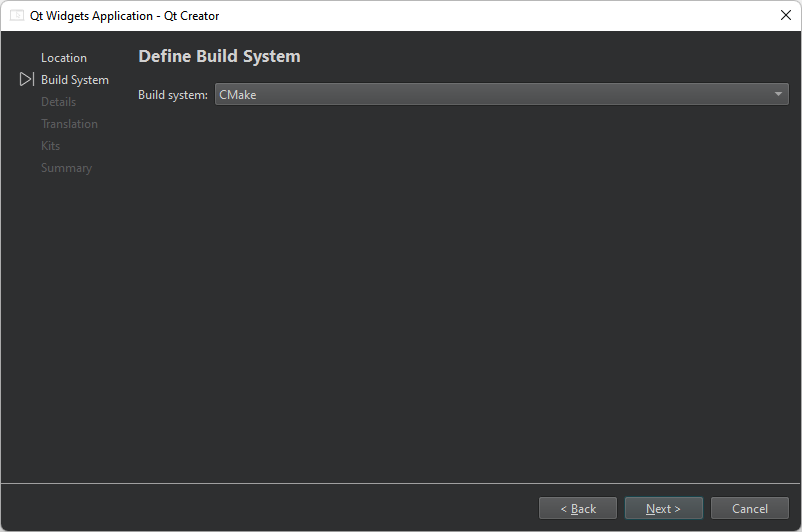The image size is (802, 532).
Task: Click the horizontal separator above the wizard buttons
Action: [400, 484]
